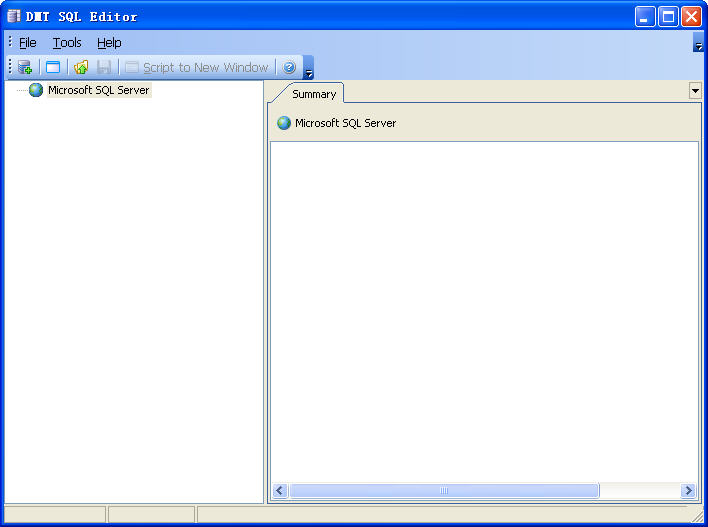Expand the toolbar options dropdown arrow
708x527 pixels.
click(x=309, y=72)
